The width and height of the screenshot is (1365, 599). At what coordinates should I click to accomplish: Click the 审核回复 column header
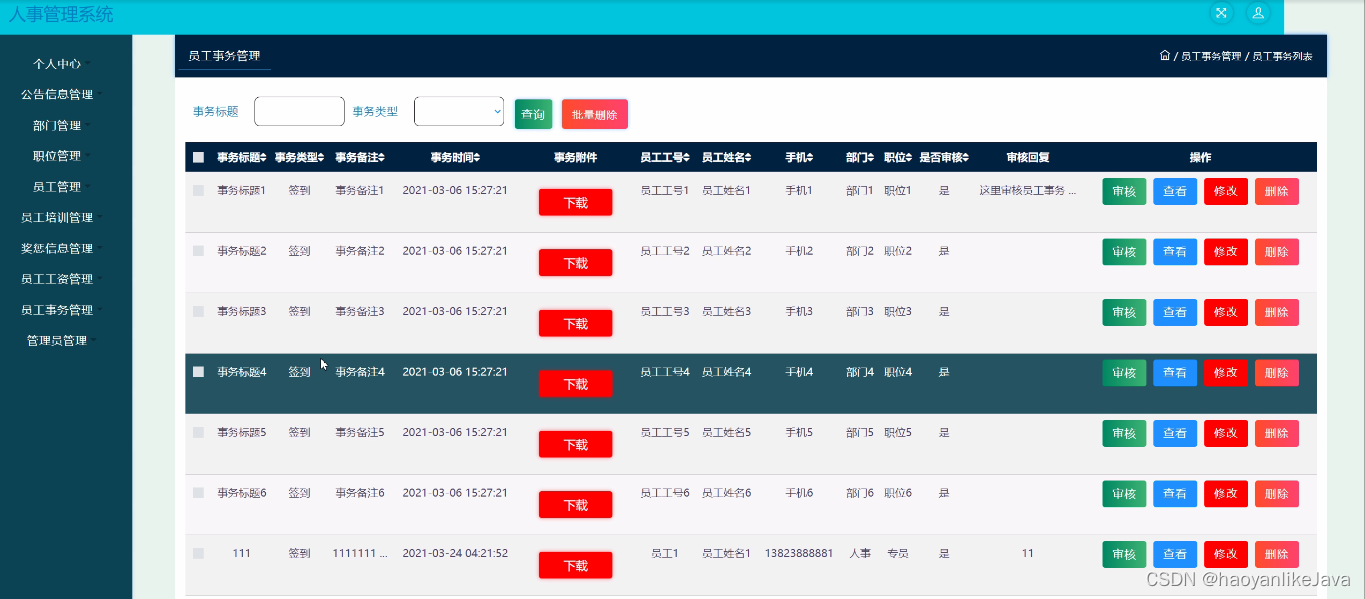click(x=1027, y=158)
